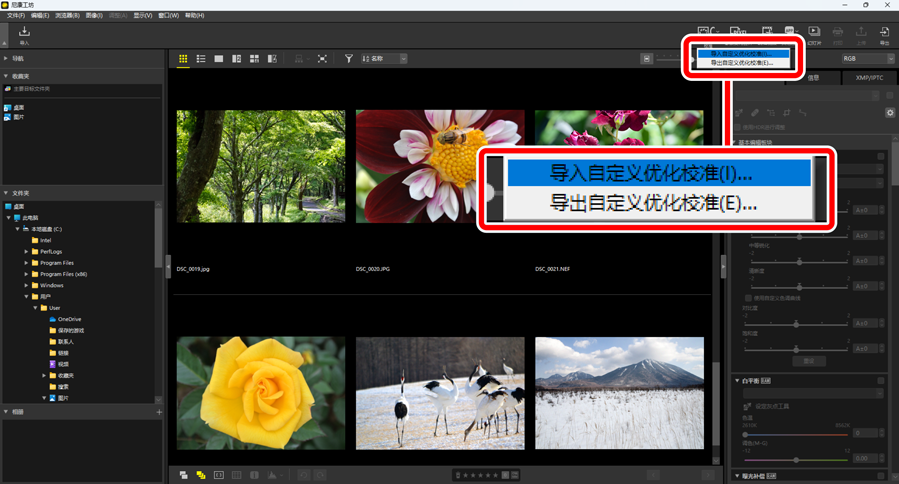Toggle the 曝光补偿 section checkbox
The width and height of the screenshot is (899, 484).
pyautogui.click(x=880, y=477)
